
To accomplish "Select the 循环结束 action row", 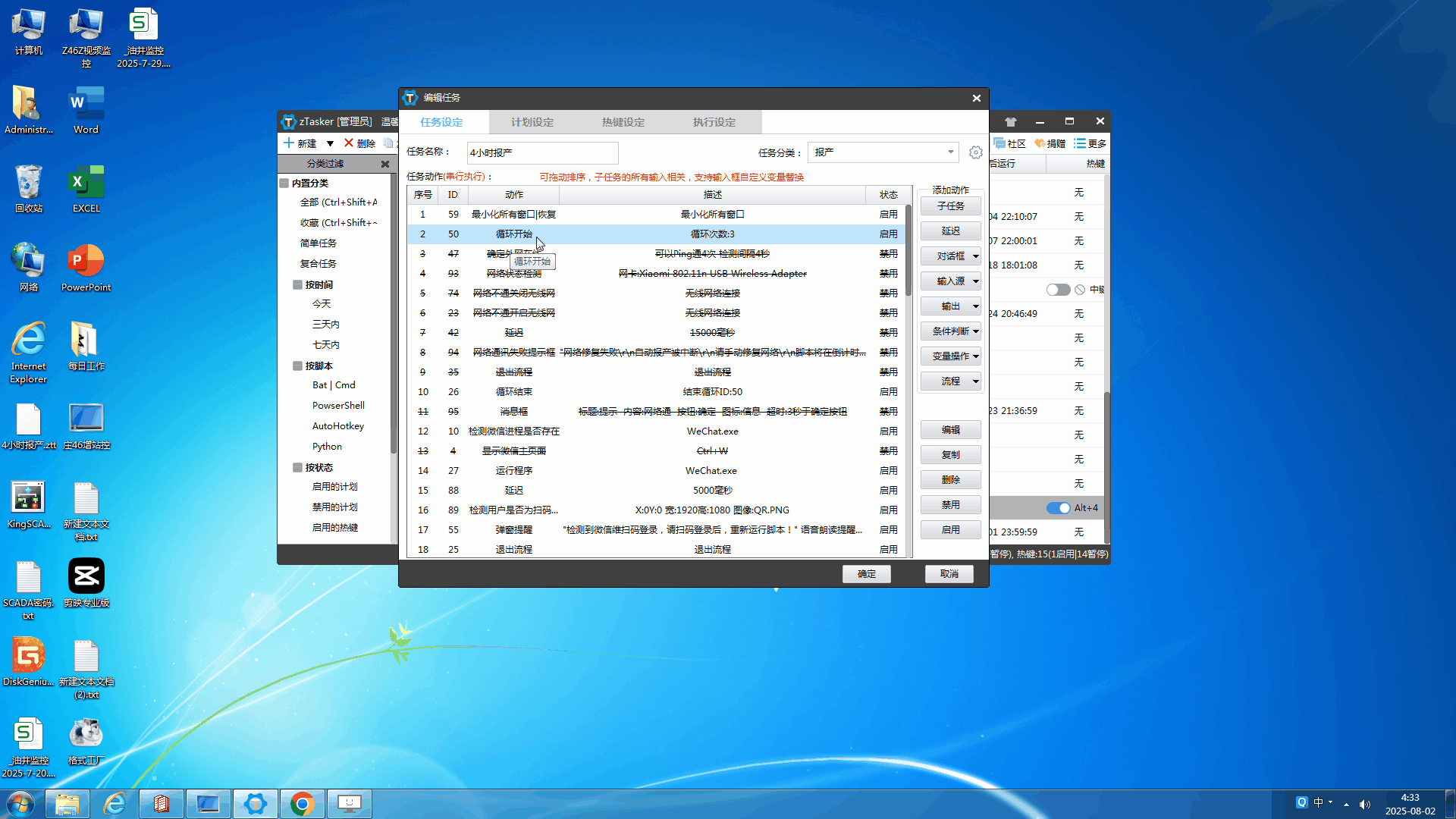I will [657, 392].
